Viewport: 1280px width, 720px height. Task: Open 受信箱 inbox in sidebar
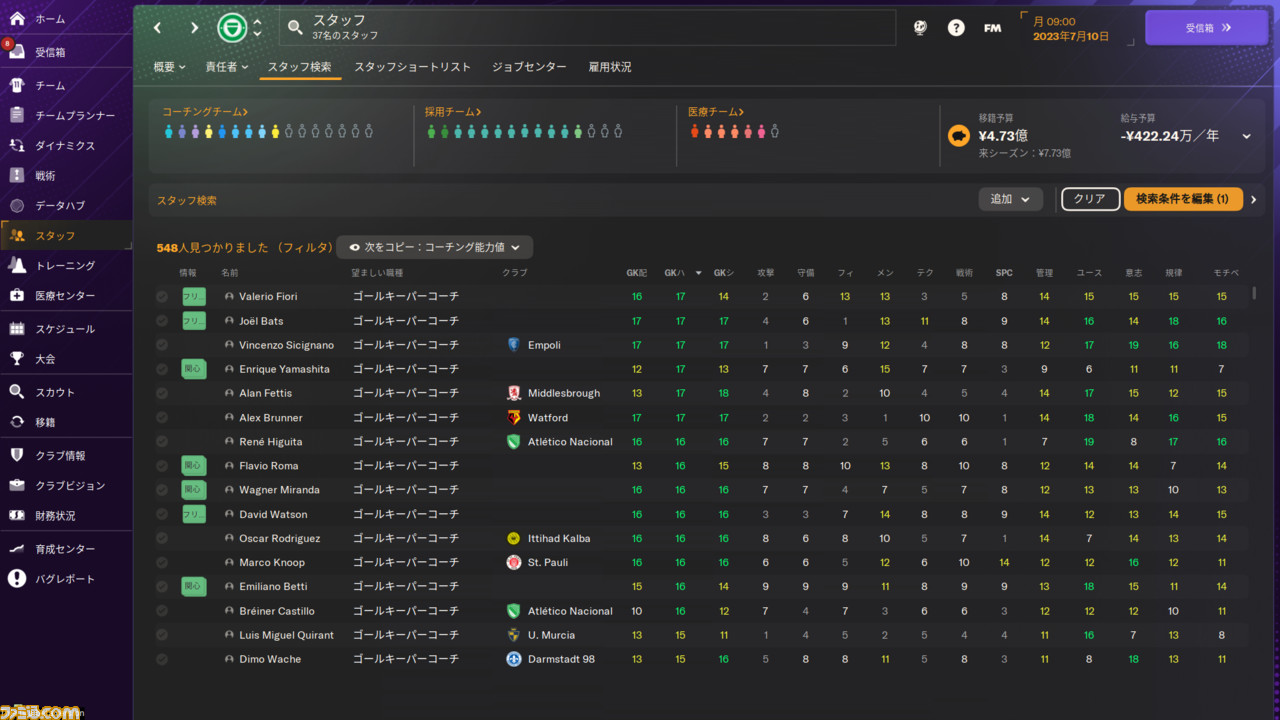pos(50,52)
